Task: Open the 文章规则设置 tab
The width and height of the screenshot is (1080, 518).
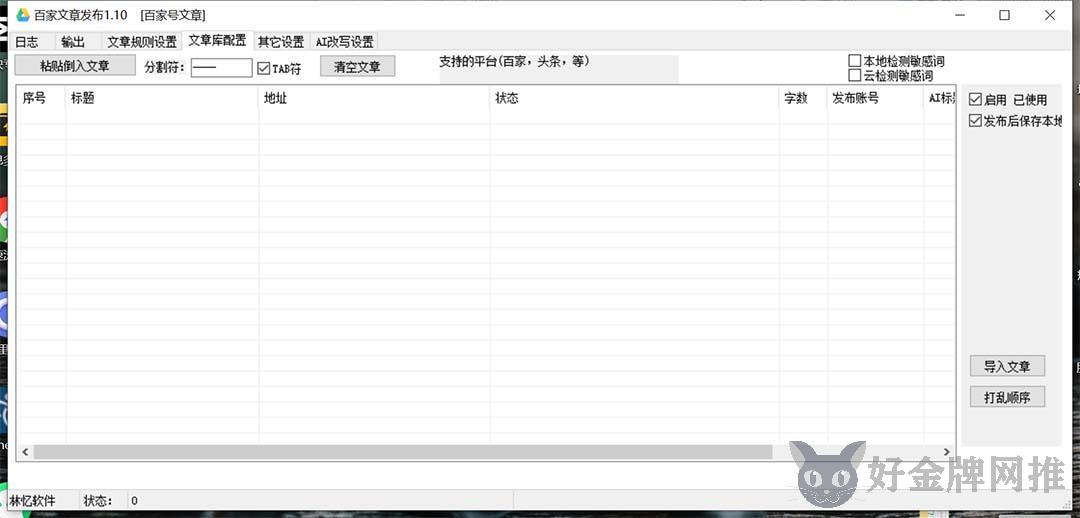Action: [x=142, y=41]
